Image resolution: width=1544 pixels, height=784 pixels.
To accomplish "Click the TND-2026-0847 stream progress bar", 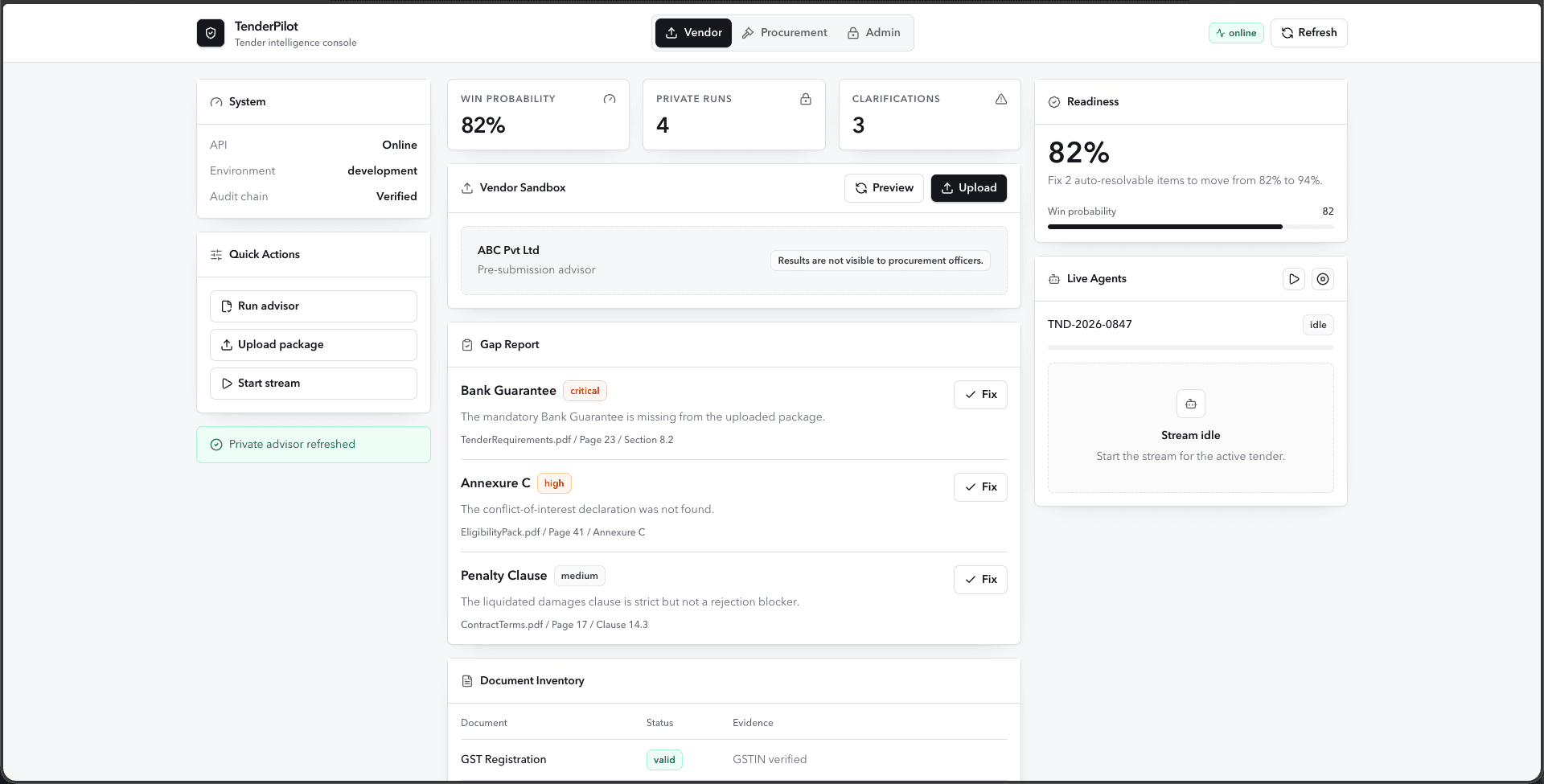I will (x=1190, y=348).
